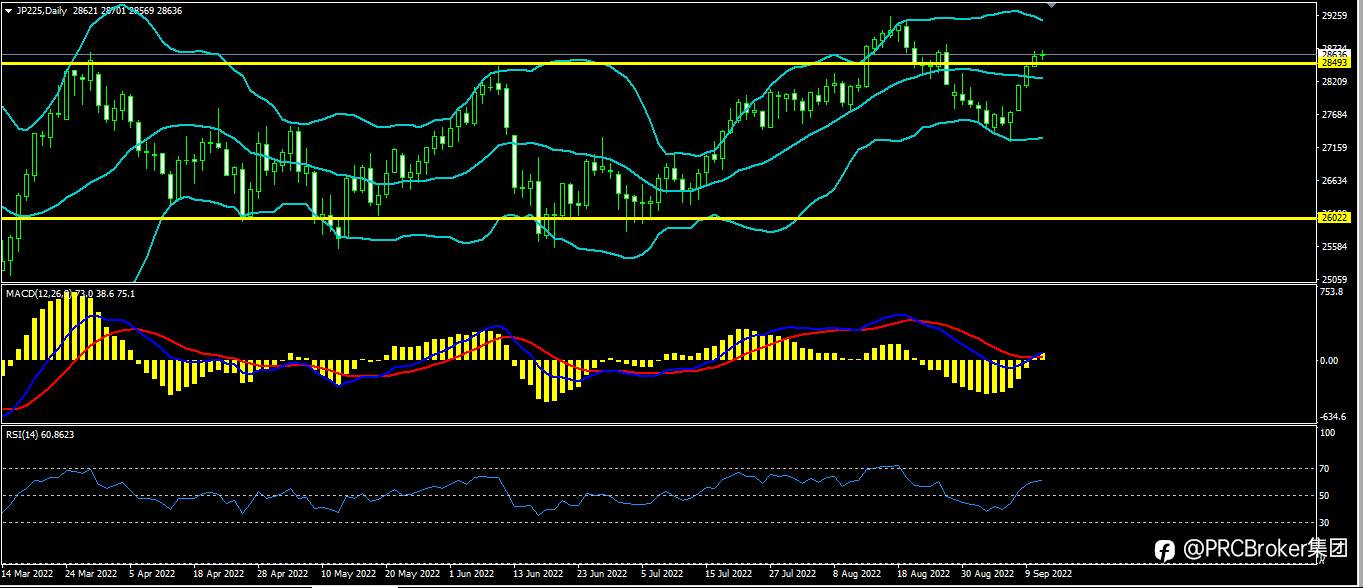
Task: Click the 27 Jul 2022 date label
Action: [x=792, y=575]
